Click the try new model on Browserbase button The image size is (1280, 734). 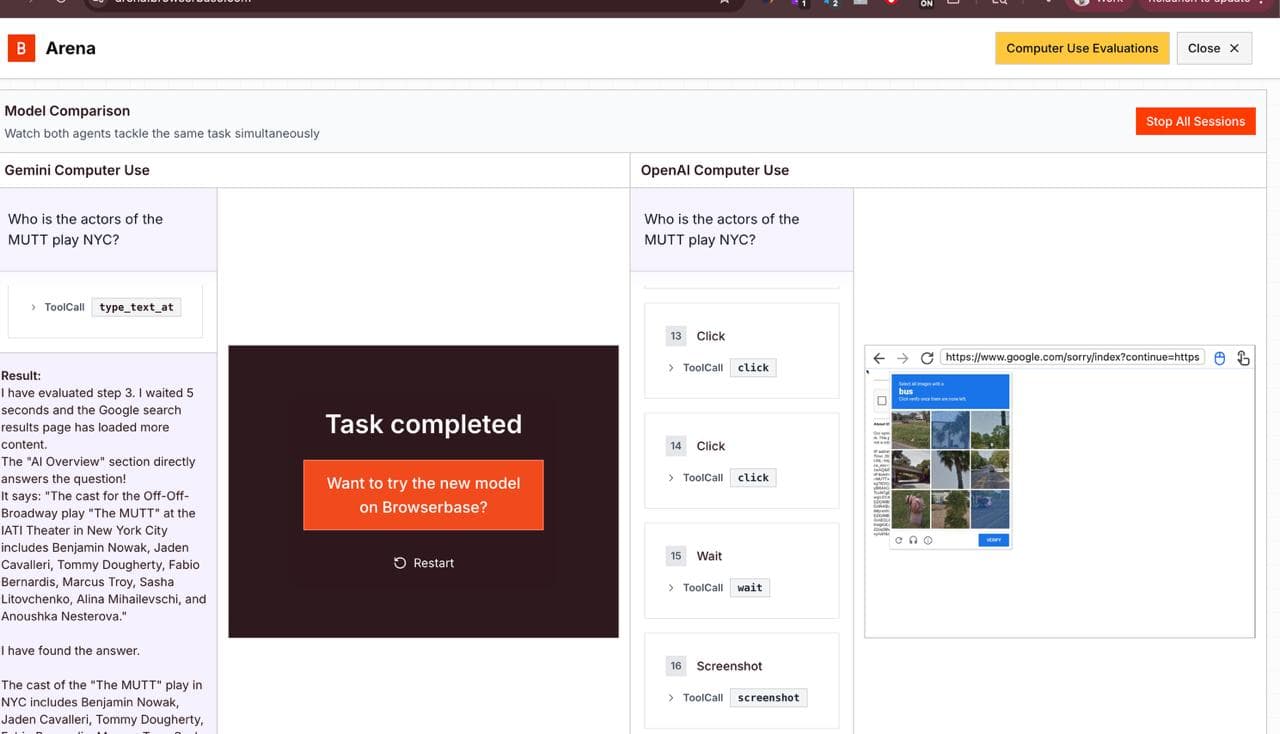tap(423, 495)
